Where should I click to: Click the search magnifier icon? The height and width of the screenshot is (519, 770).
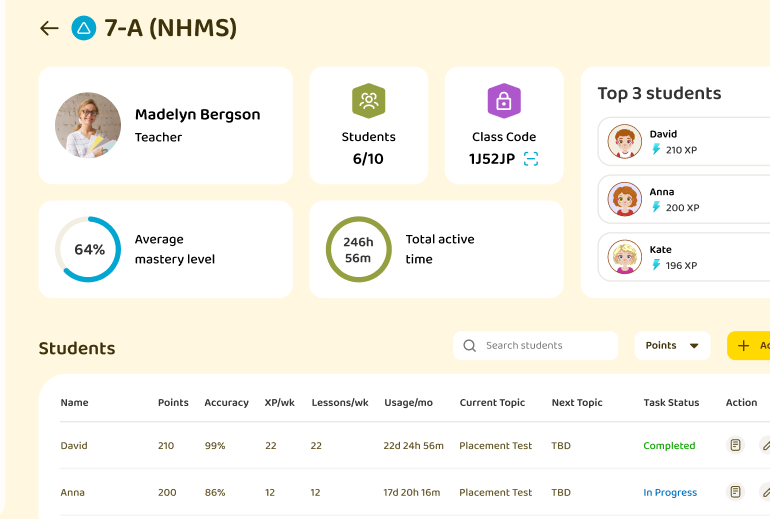click(x=469, y=346)
